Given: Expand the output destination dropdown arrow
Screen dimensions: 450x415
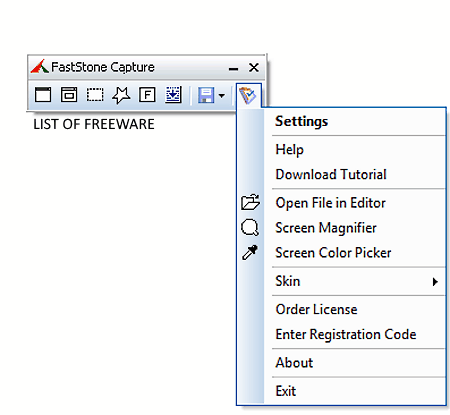Looking at the screenshot, I should [x=222, y=96].
